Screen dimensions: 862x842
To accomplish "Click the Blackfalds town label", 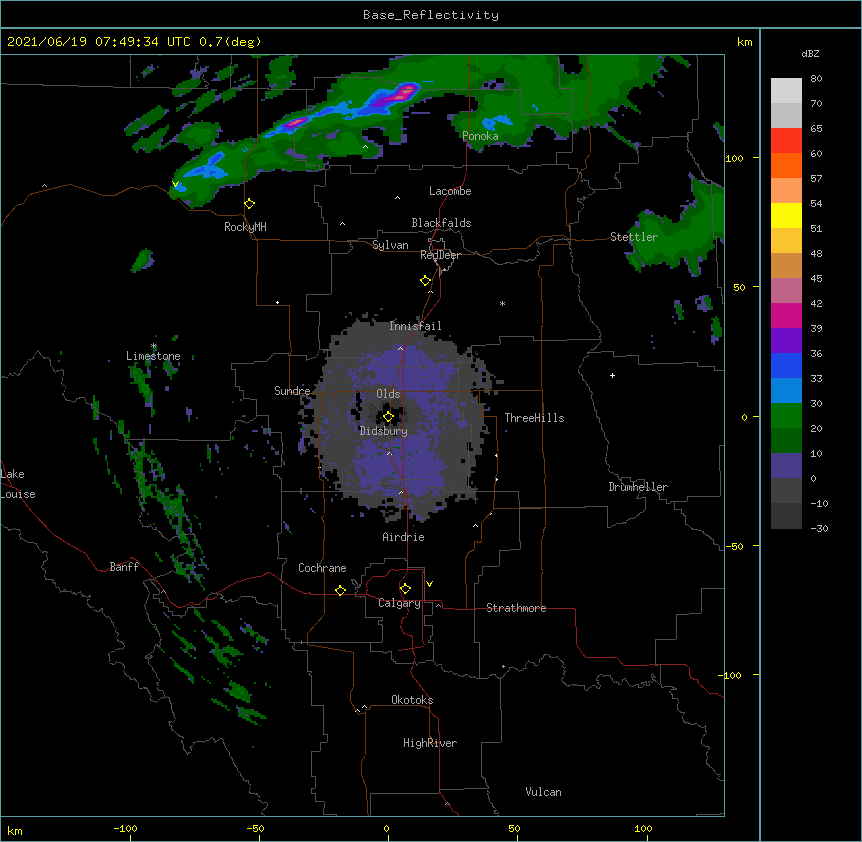I will click(x=441, y=223).
